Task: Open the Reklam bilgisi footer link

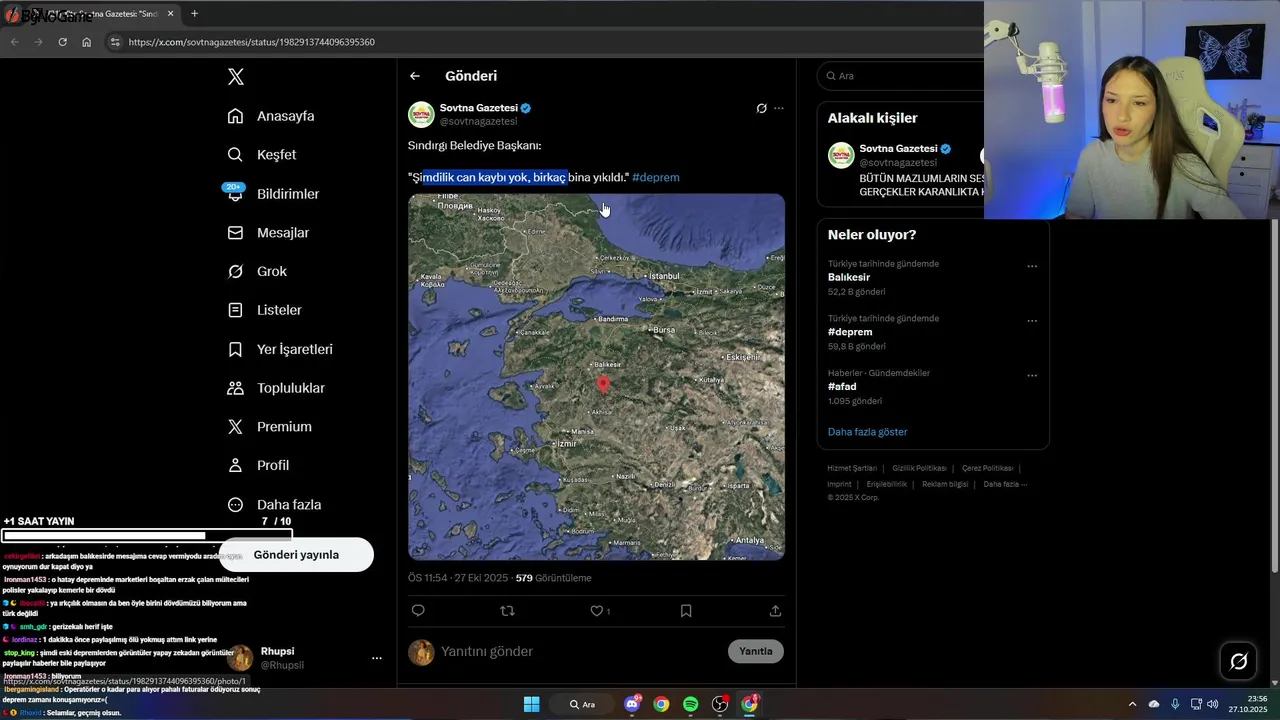Action: 945,484
